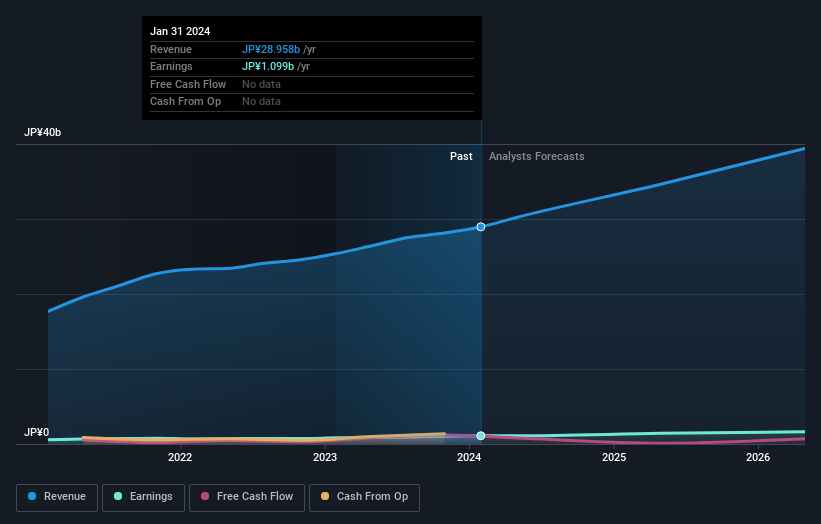Click the tooltip's Cash From Op row label
The width and height of the screenshot is (821, 524).
coord(185,102)
